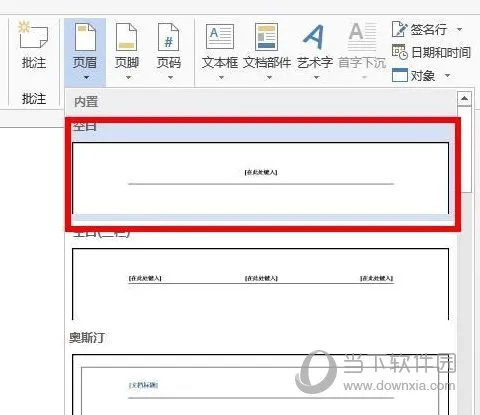This screenshot has height=415, width=480.
Task: Expand the 对象 dropdown arrow
Action: click(448, 76)
